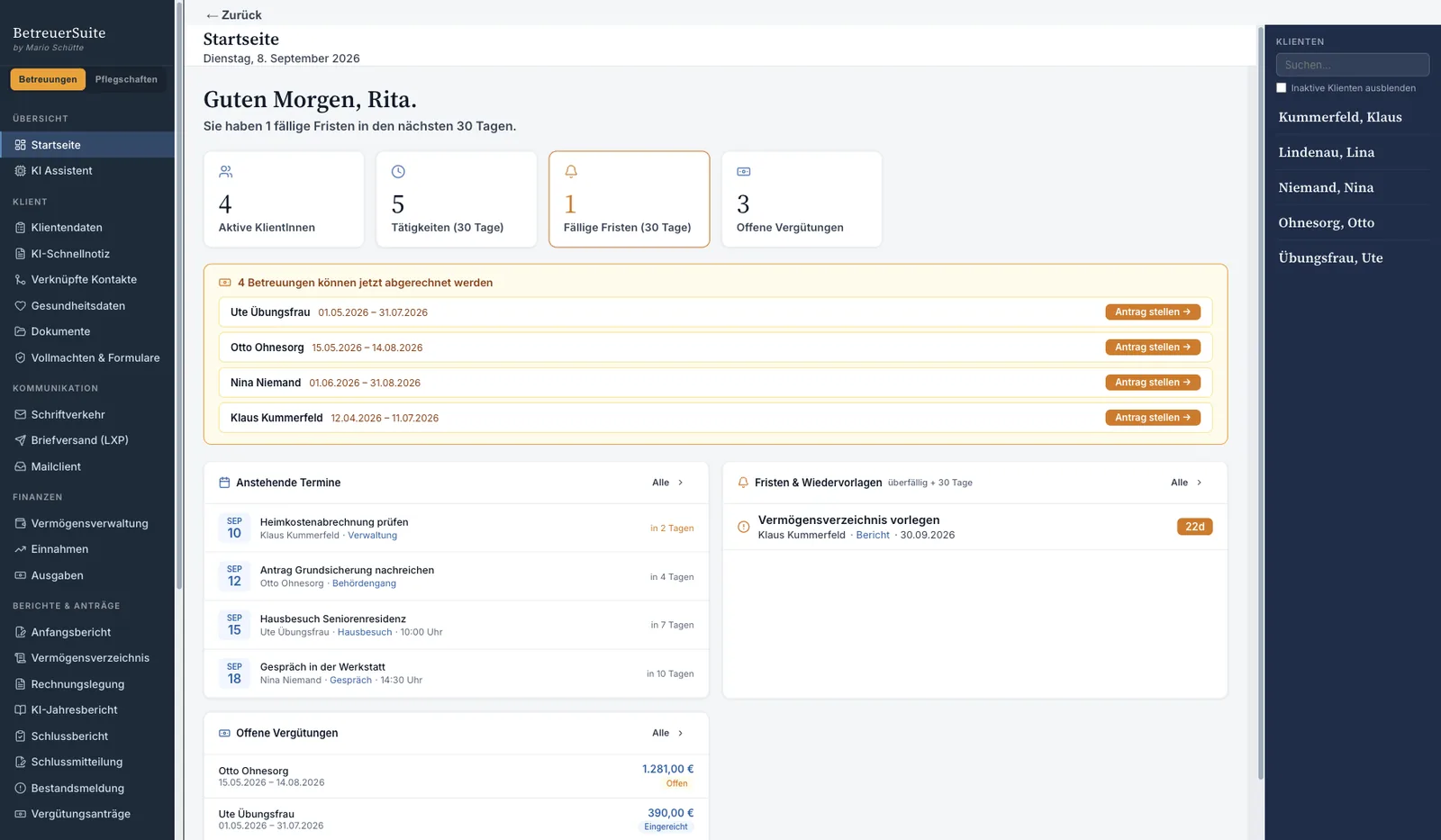Click the Mailclient inbox icon
Image resolution: width=1441 pixels, height=840 pixels.
point(20,466)
